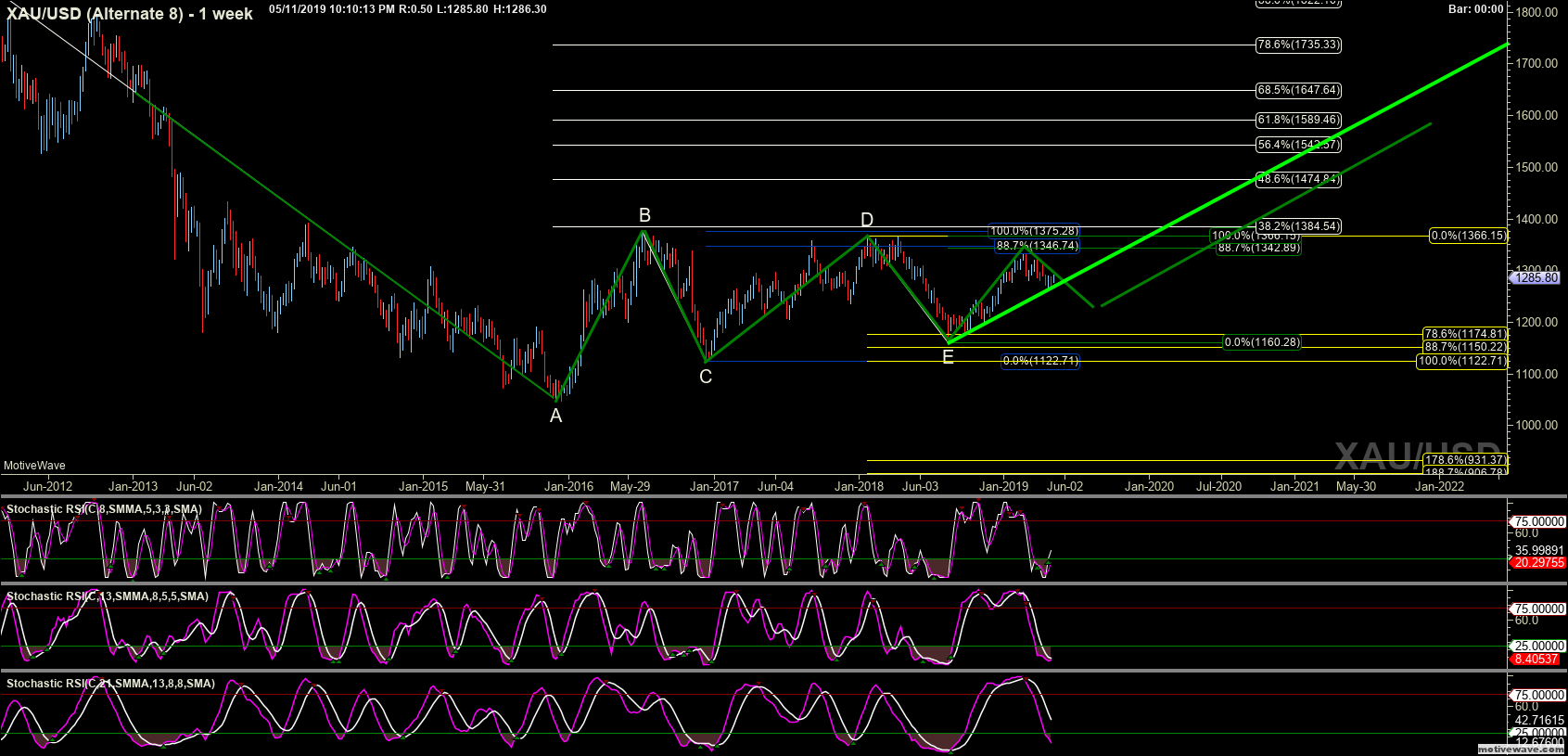Screen dimensions: 1568x756
Task: Click the yellow 0.0%(1366.15) level label
Action: [1469, 236]
